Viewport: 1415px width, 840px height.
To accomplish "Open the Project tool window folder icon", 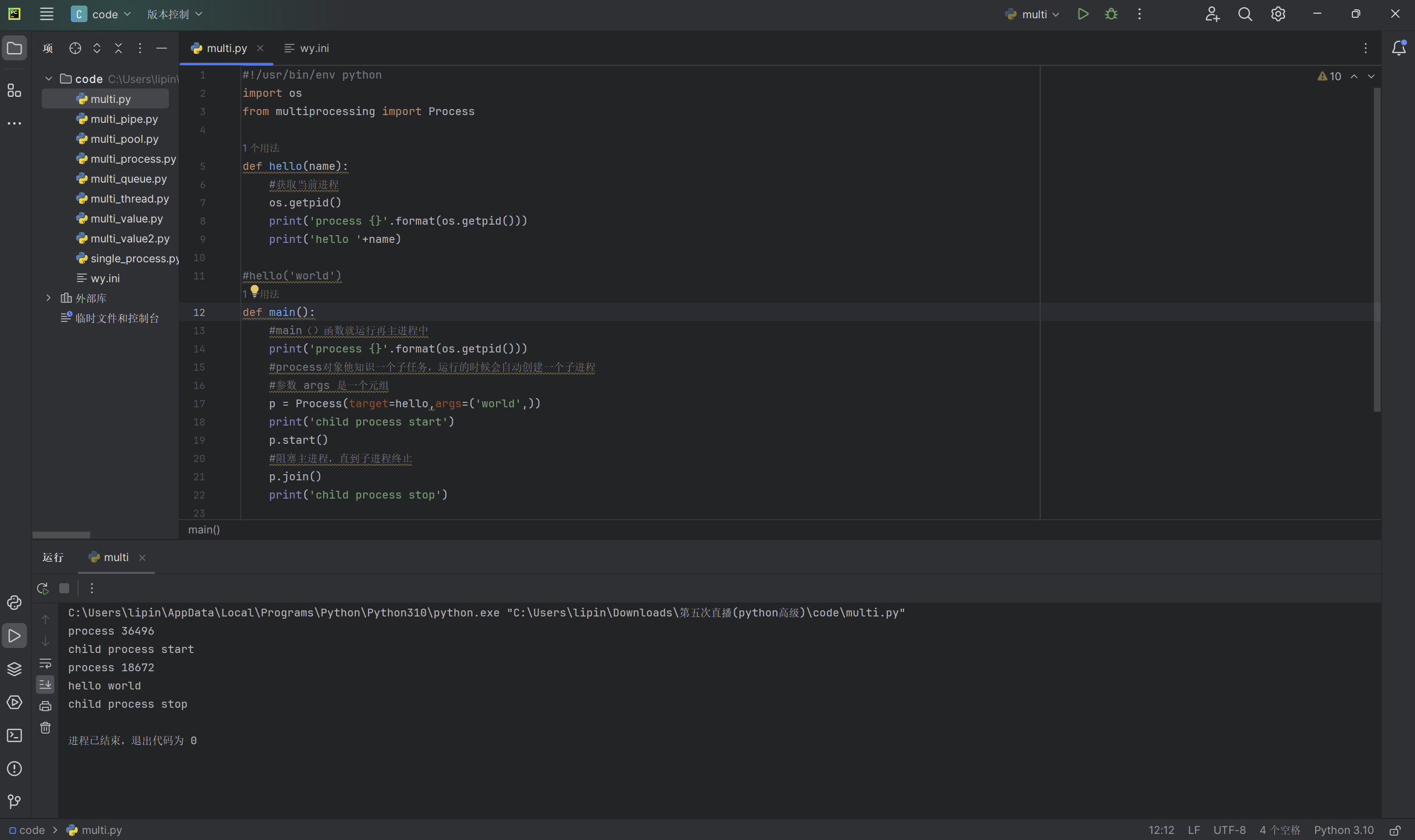I will coord(14,48).
